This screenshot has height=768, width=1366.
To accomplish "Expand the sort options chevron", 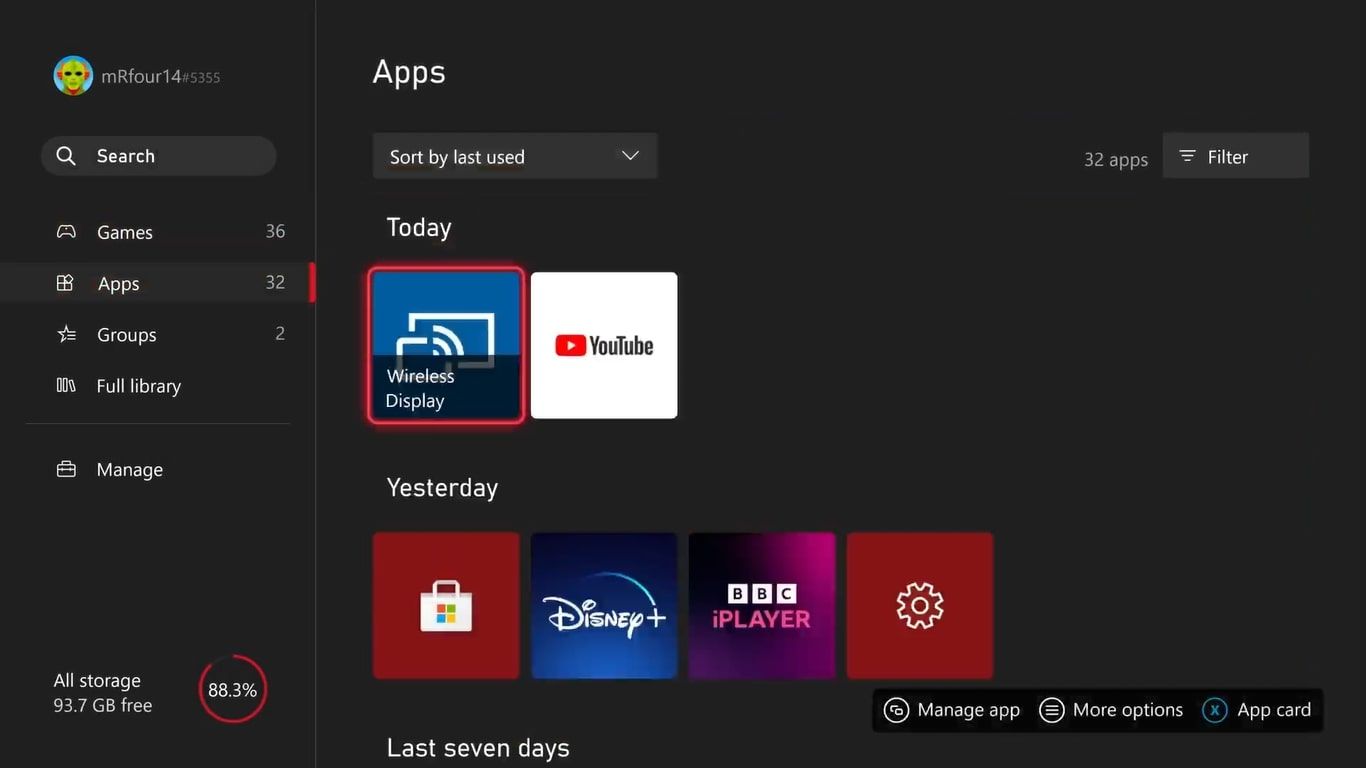I will pos(630,156).
